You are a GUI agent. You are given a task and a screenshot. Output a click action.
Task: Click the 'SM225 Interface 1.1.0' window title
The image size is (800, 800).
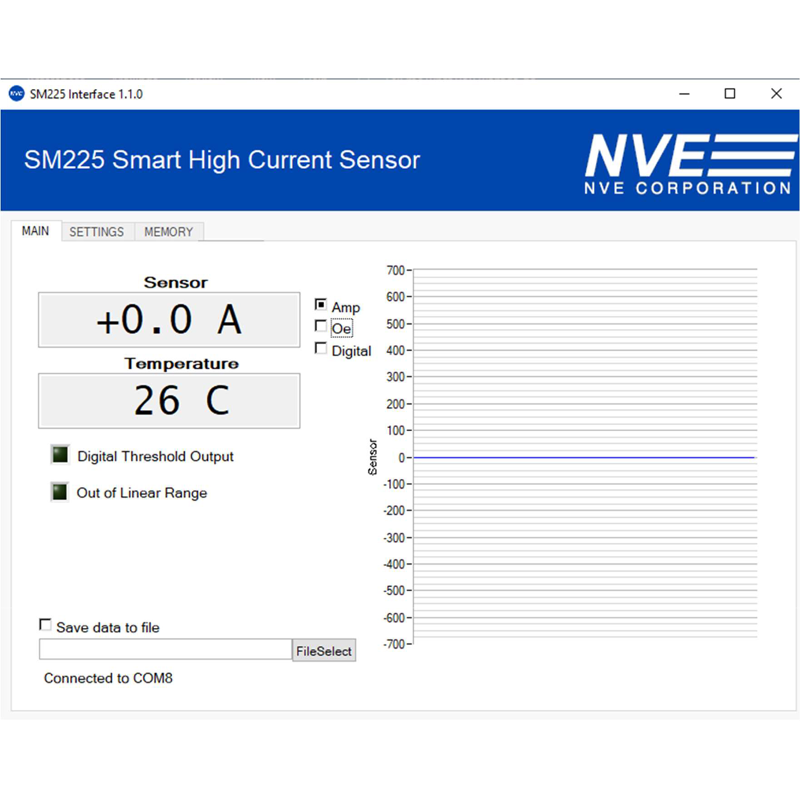coord(86,94)
